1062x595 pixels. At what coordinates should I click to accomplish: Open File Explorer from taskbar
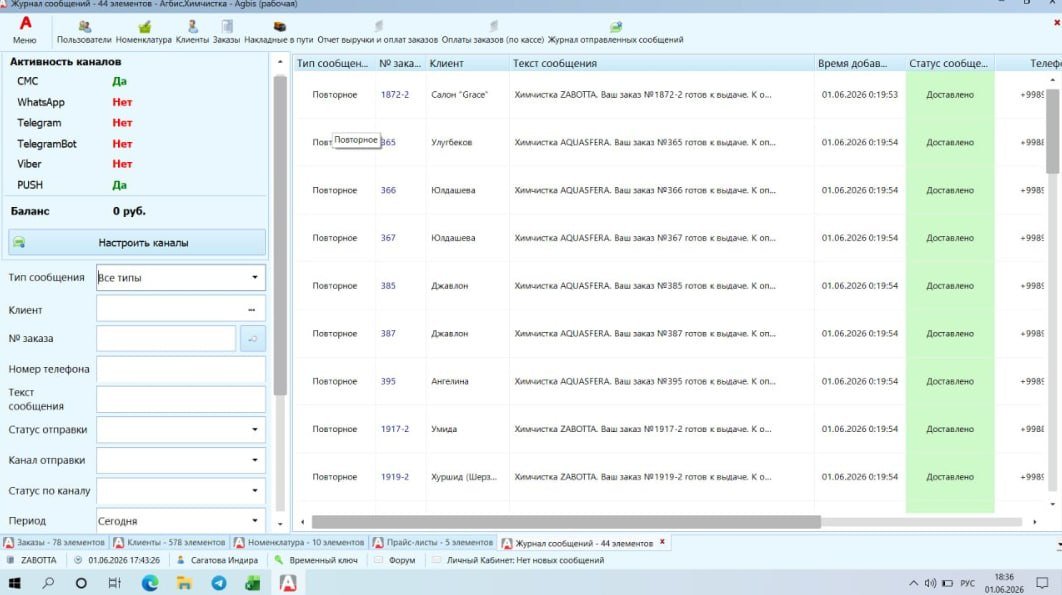[x=184, y=583]
